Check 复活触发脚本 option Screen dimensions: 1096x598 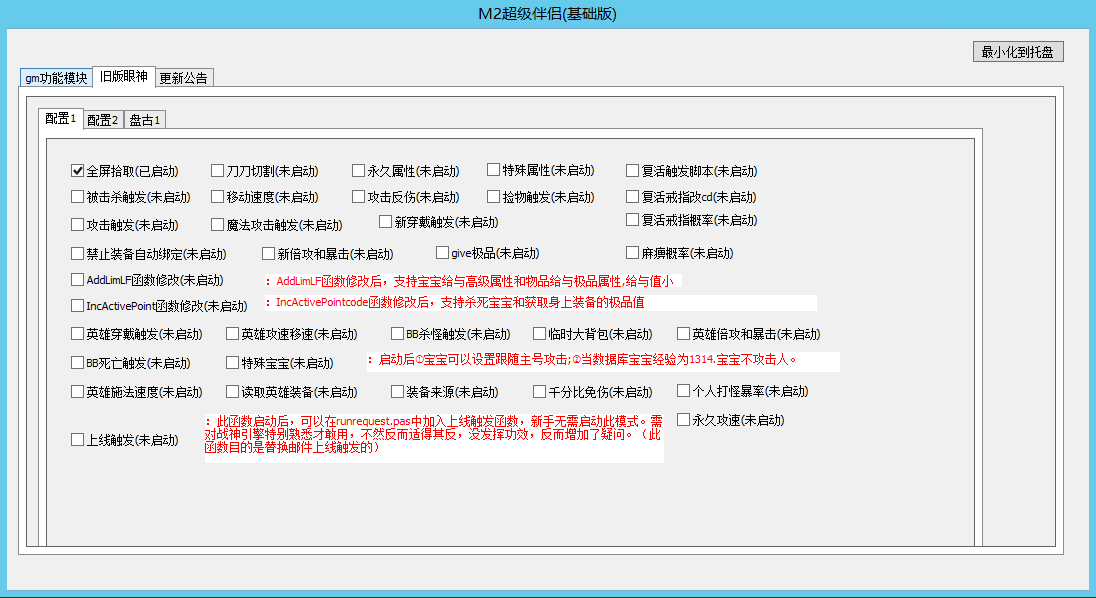click(633, 170)
